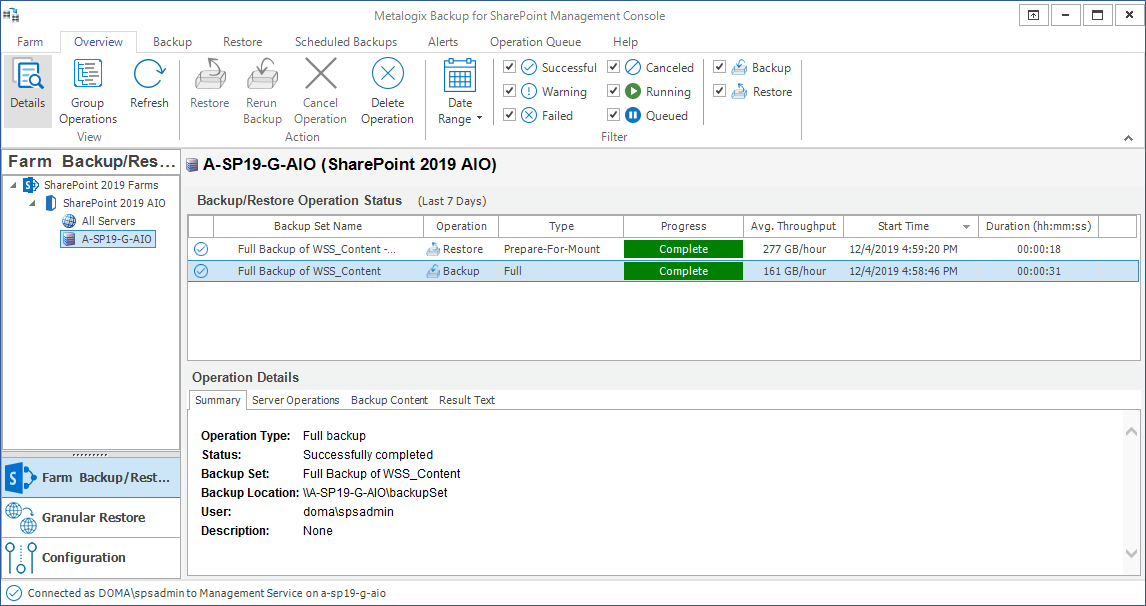
Task: Open the Date Range calendar
Action: tap(460, 75)
